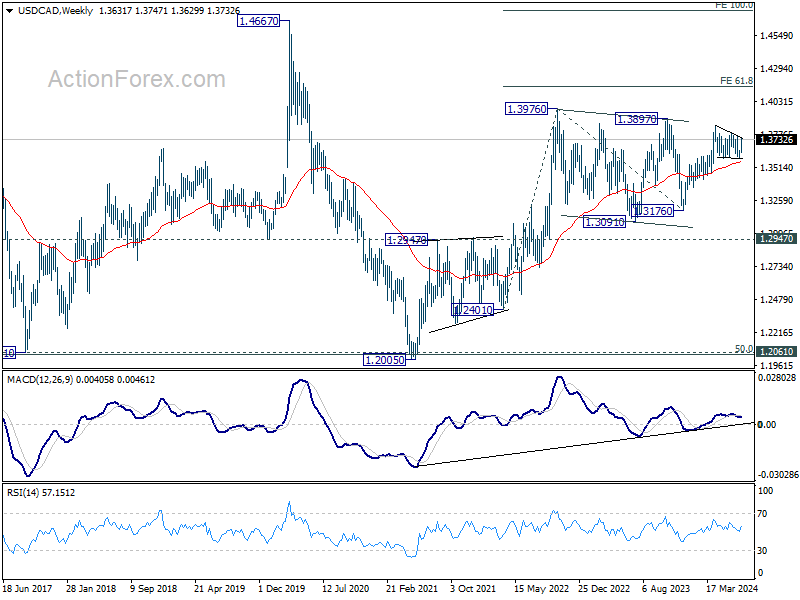This screenshot has width=800, height=600.
Task: Click the 1.45490 price axis value
Action: pyautogui.click(x=777, y=36)
